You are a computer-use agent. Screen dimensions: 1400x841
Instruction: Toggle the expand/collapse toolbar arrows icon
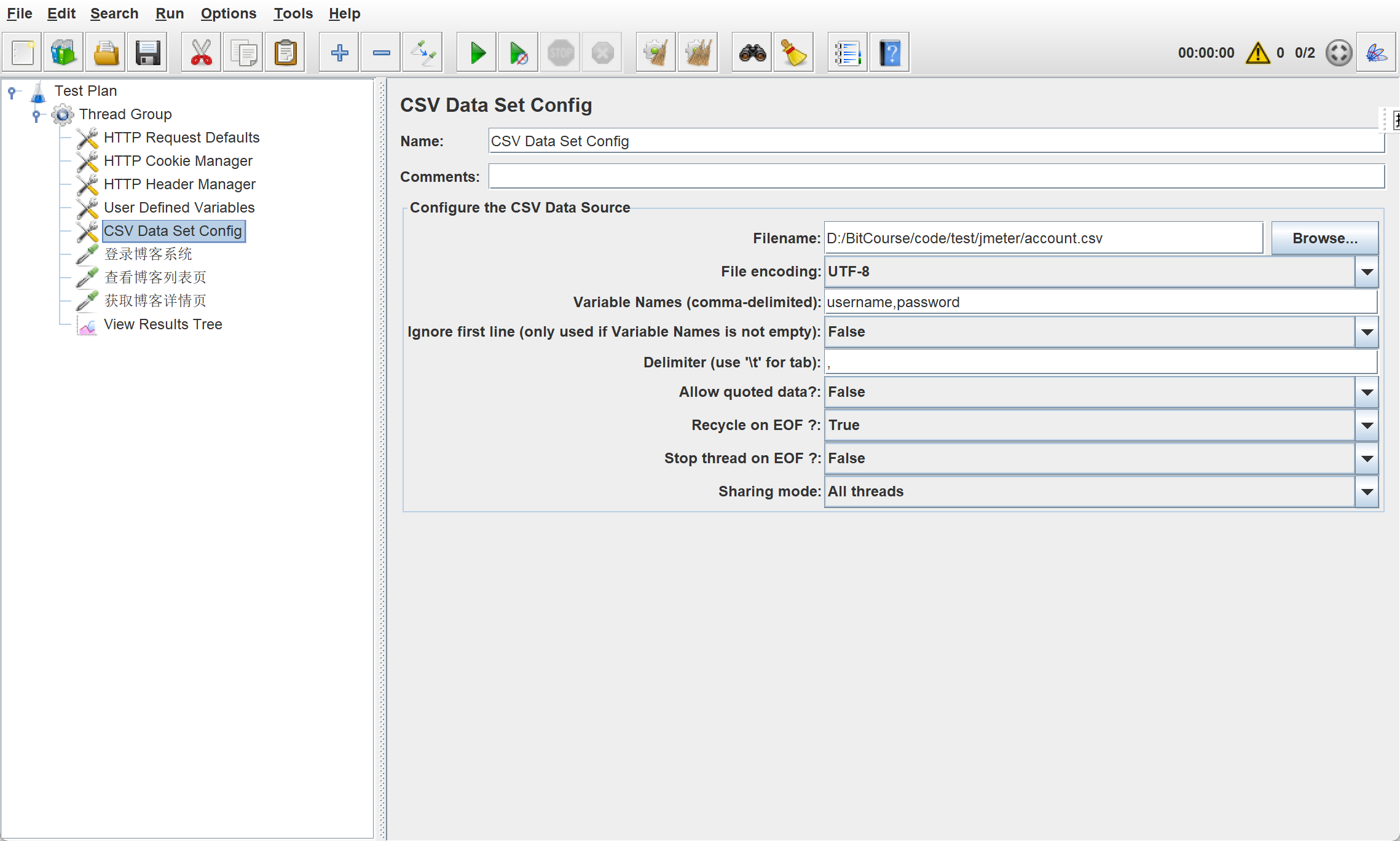pos(423,53)
